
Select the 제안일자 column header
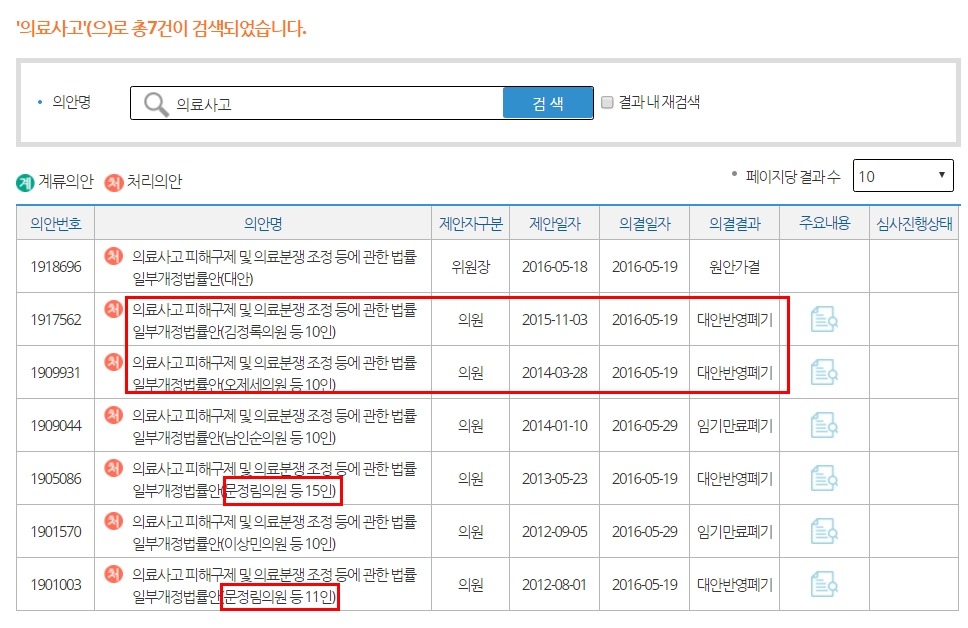pos(558,223)
